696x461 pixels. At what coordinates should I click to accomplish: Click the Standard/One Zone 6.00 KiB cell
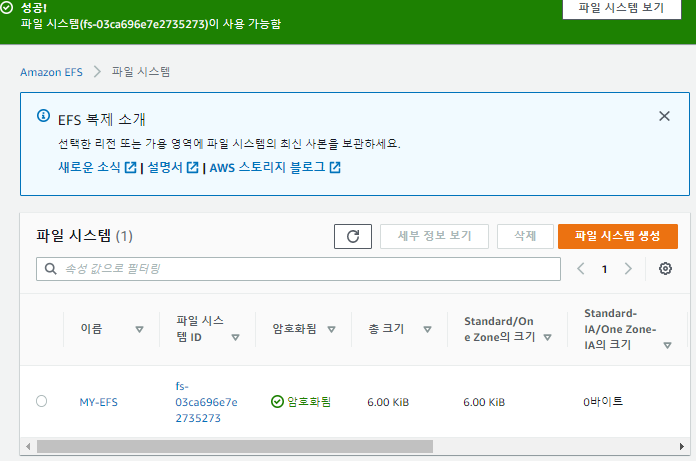(x=484, y=402)
